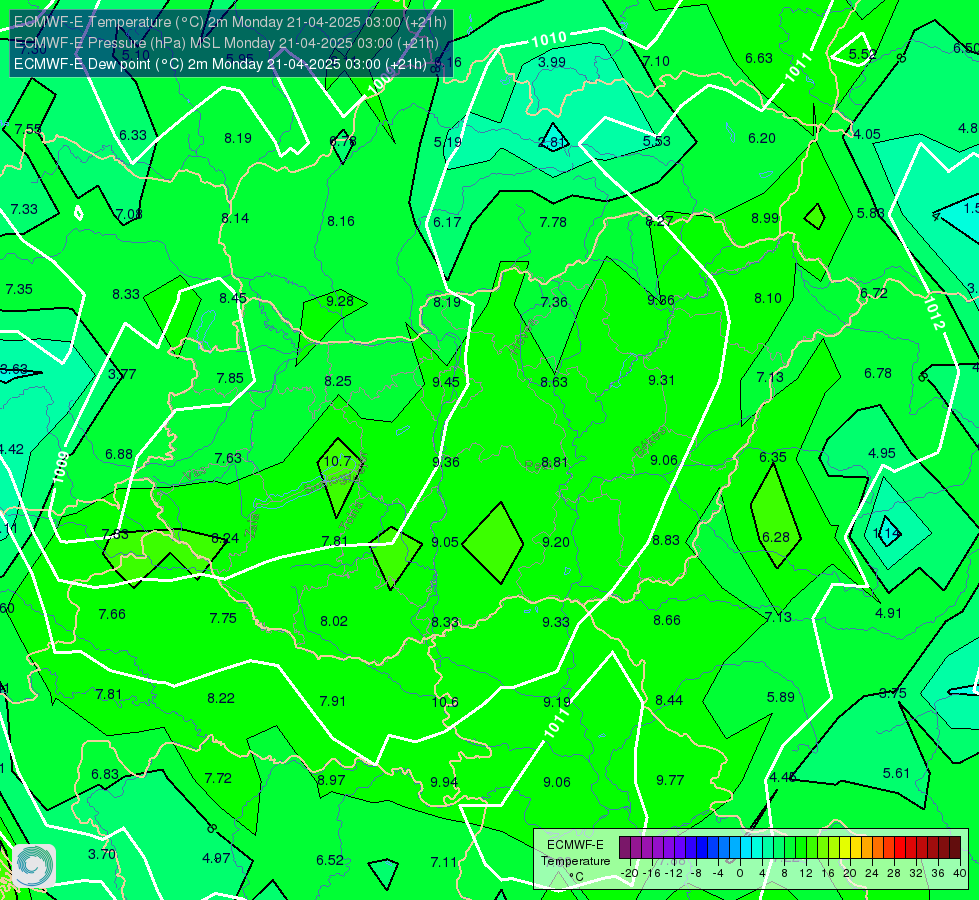Click the 9.28 temperature value
Screen dimensions: 979x900
(340, 301)
